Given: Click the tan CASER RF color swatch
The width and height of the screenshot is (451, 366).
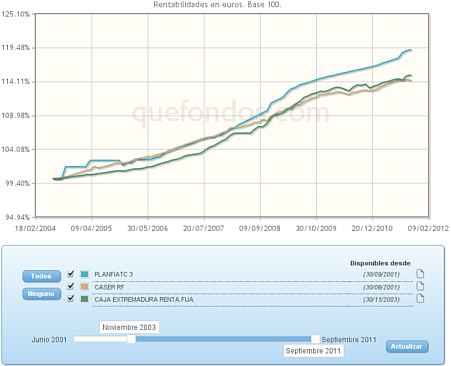Looking at the screenshot, I should click(84, 287).
